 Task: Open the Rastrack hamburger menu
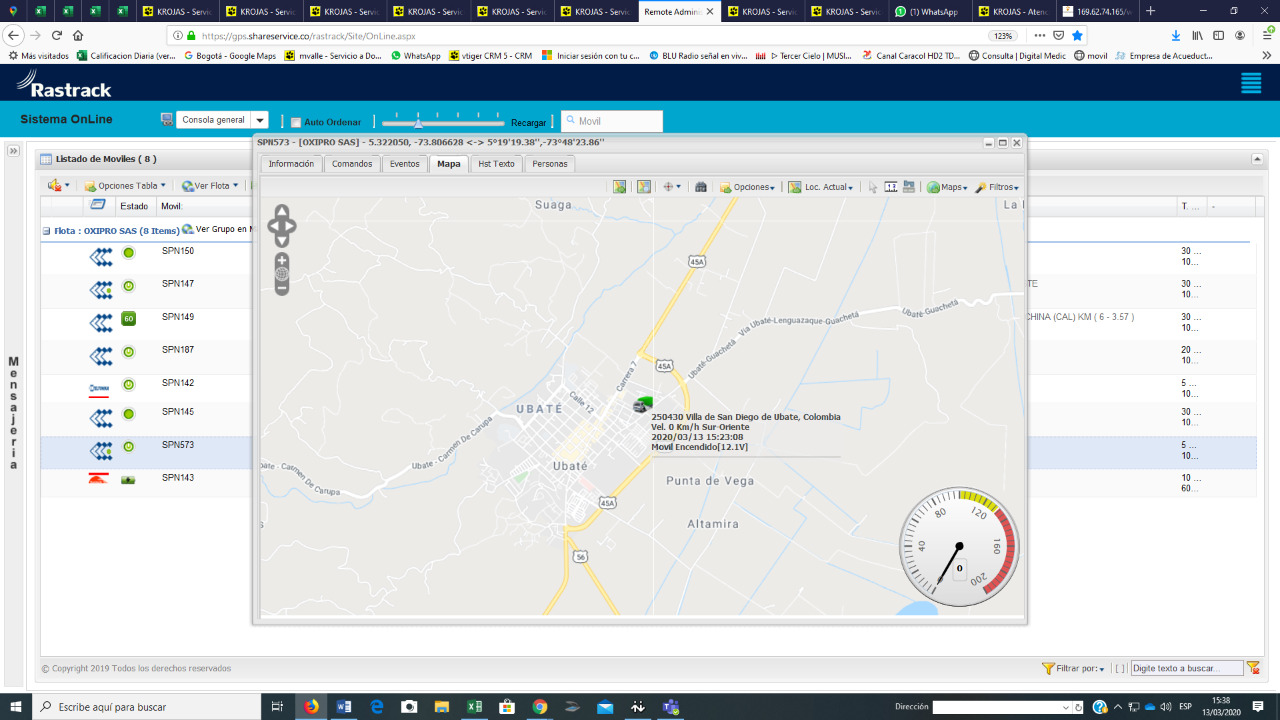[x=1251, y=83]
